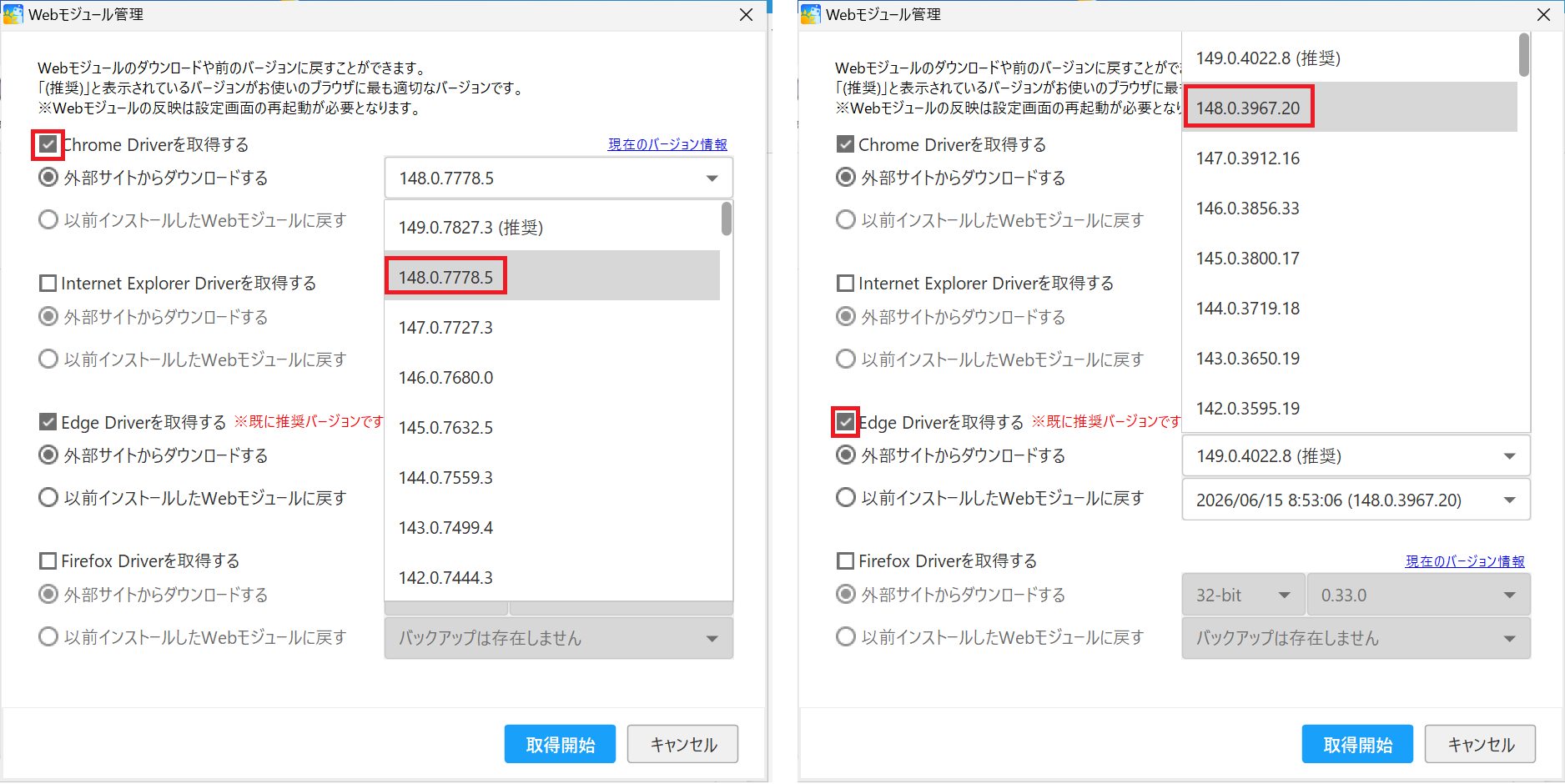Choose 148.0.3967.20 in Edge version list
The width and height of the screenshot is (1565, 784).
pyautogui.click(x=1350, y=107)
